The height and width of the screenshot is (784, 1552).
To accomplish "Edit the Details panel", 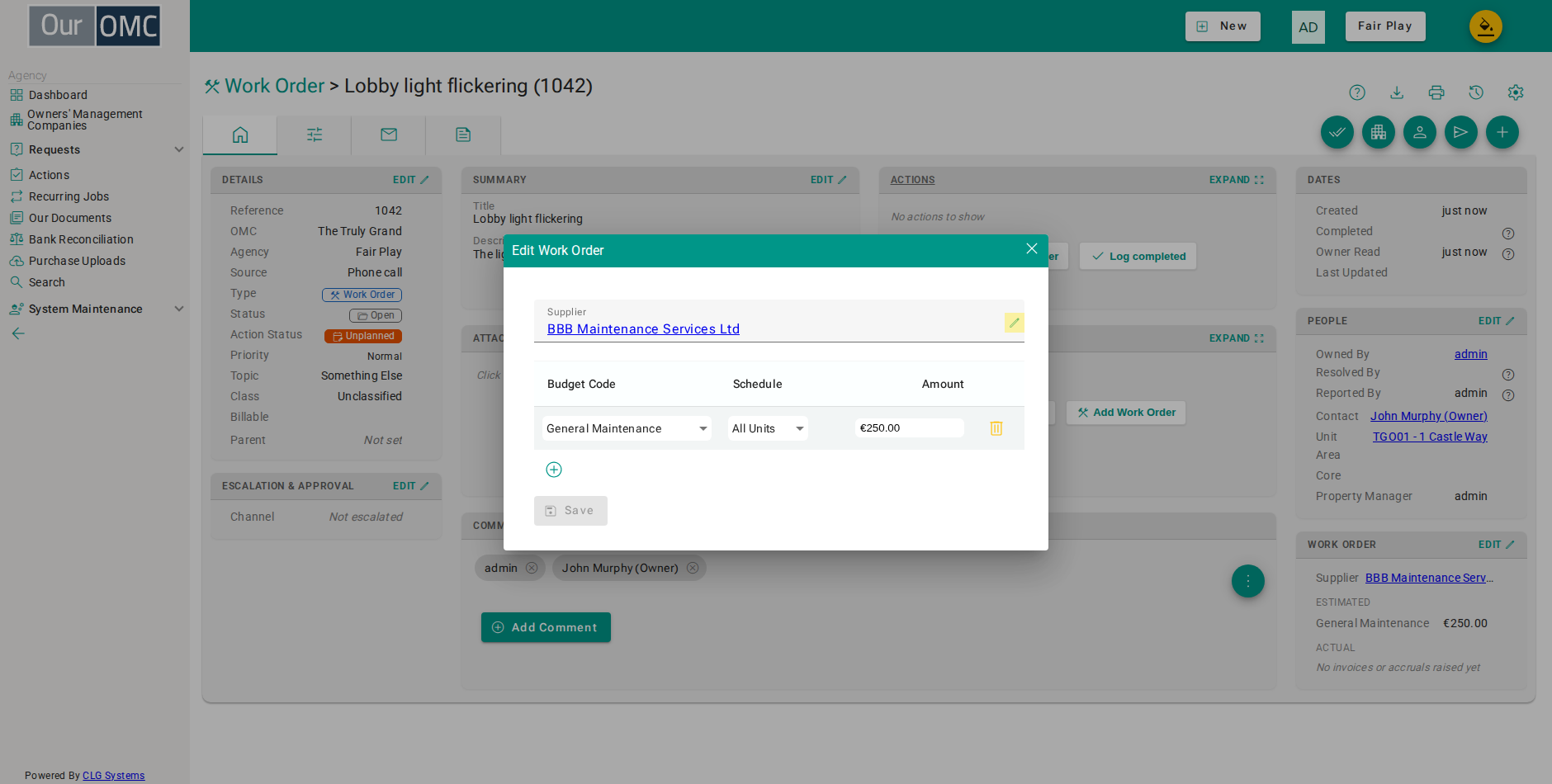I will (410, 180).
